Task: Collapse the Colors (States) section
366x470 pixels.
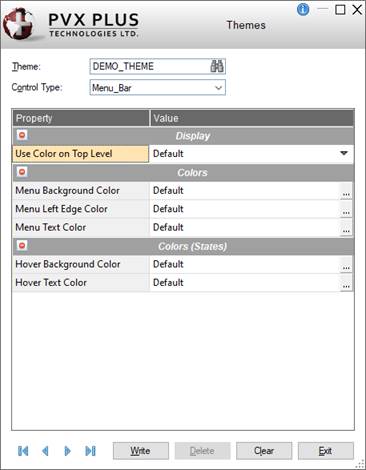Action: pos(22,246)
